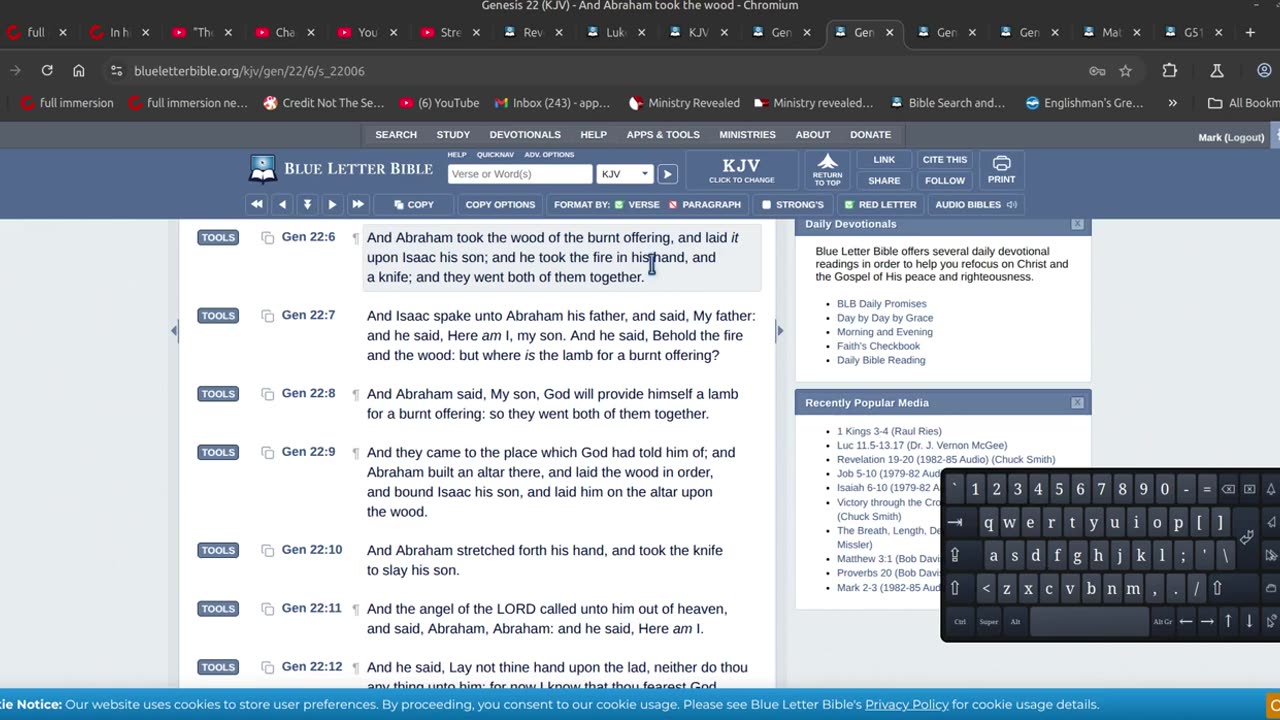Image resolution: width=1280 pixels, height=720 pixels.
Task: Print the page using the Print icon
Action: [x=1001, y=169]
